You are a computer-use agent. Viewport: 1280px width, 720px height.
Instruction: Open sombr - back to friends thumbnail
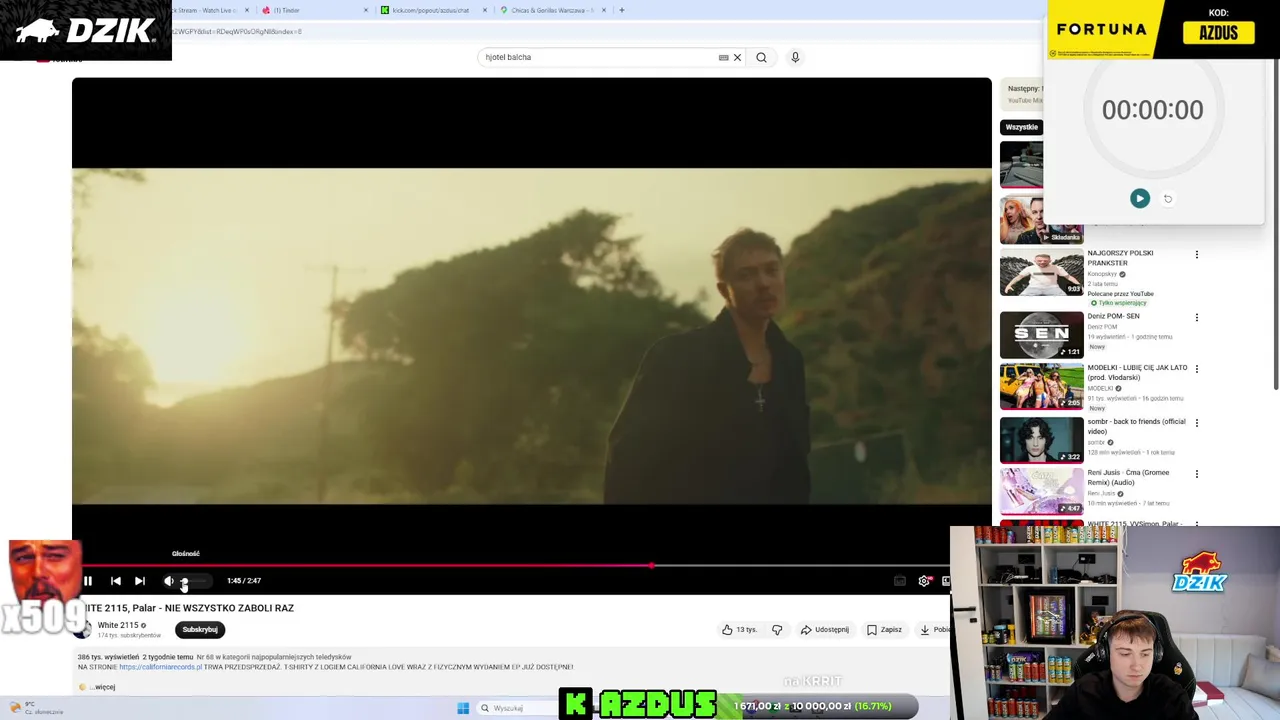pos(1041,438)
